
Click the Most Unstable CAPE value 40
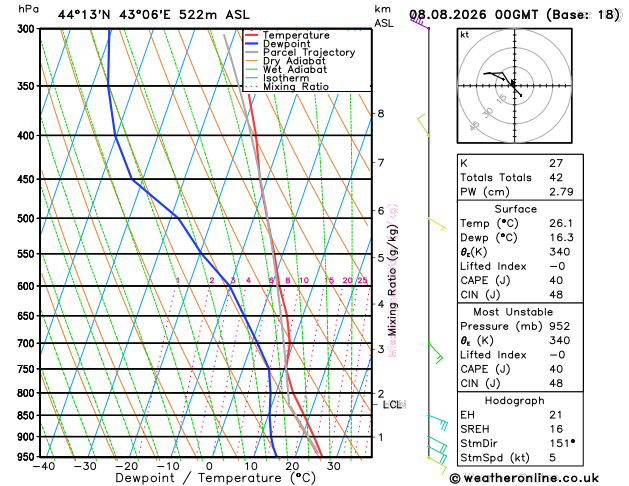[556, 369]
